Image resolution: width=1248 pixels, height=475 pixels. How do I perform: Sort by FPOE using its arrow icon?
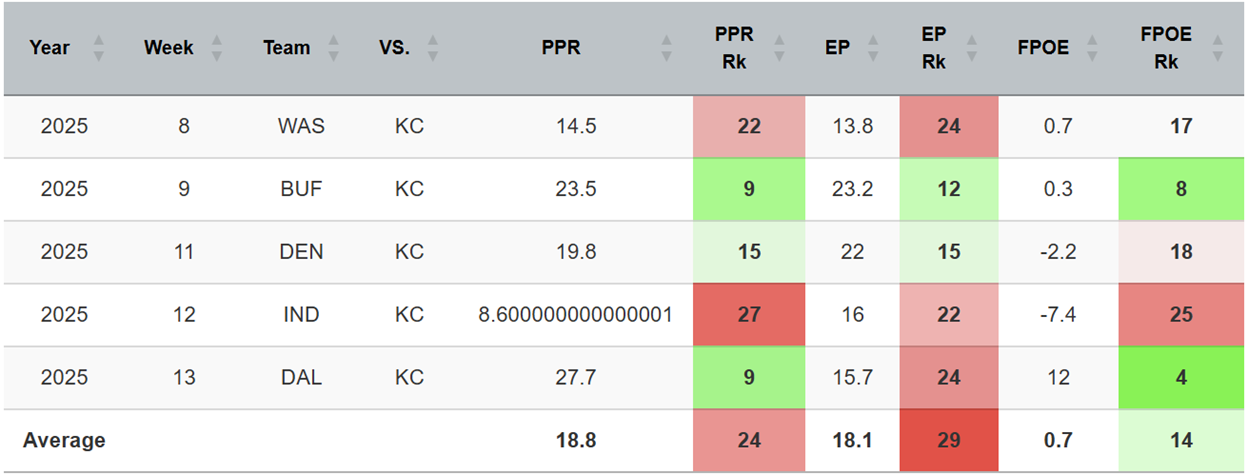click(1093, 48)
